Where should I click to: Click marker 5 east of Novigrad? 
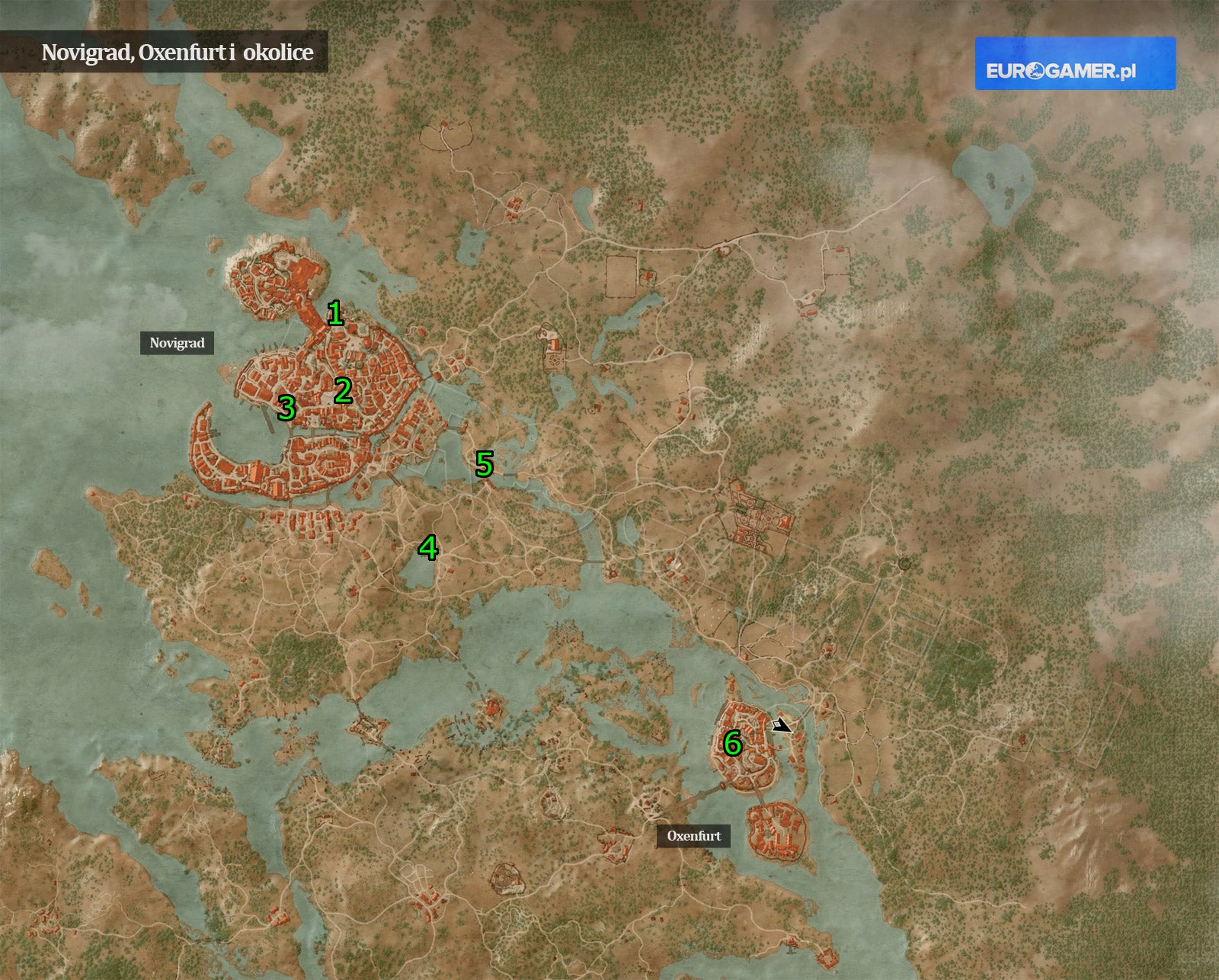point(485,464)
